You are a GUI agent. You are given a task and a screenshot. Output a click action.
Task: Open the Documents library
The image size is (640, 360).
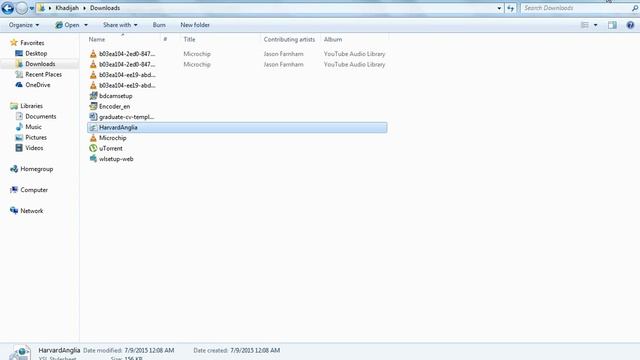(40, 117)
